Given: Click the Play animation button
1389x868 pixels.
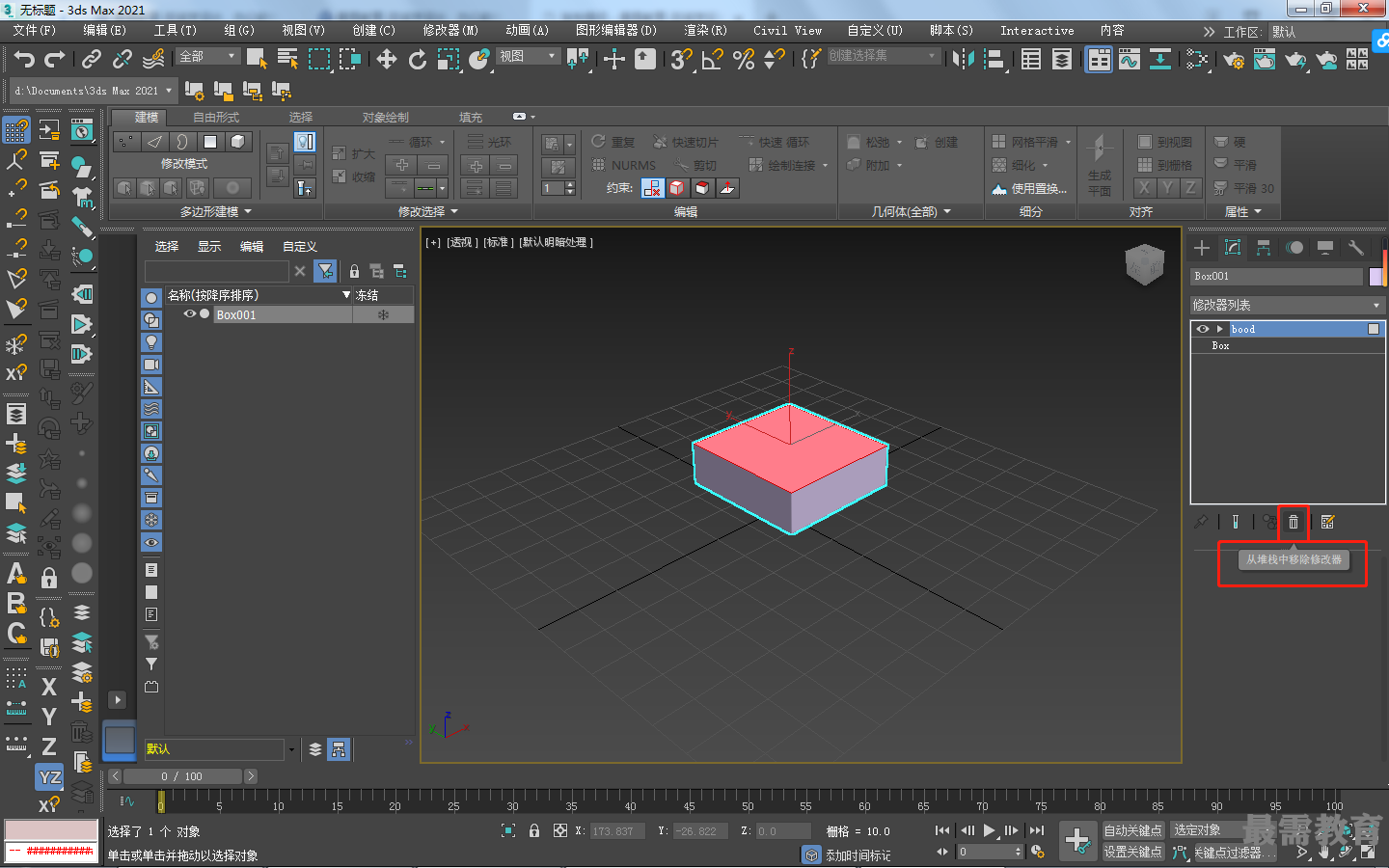Looking at the screenshot, I should point(989,830).
